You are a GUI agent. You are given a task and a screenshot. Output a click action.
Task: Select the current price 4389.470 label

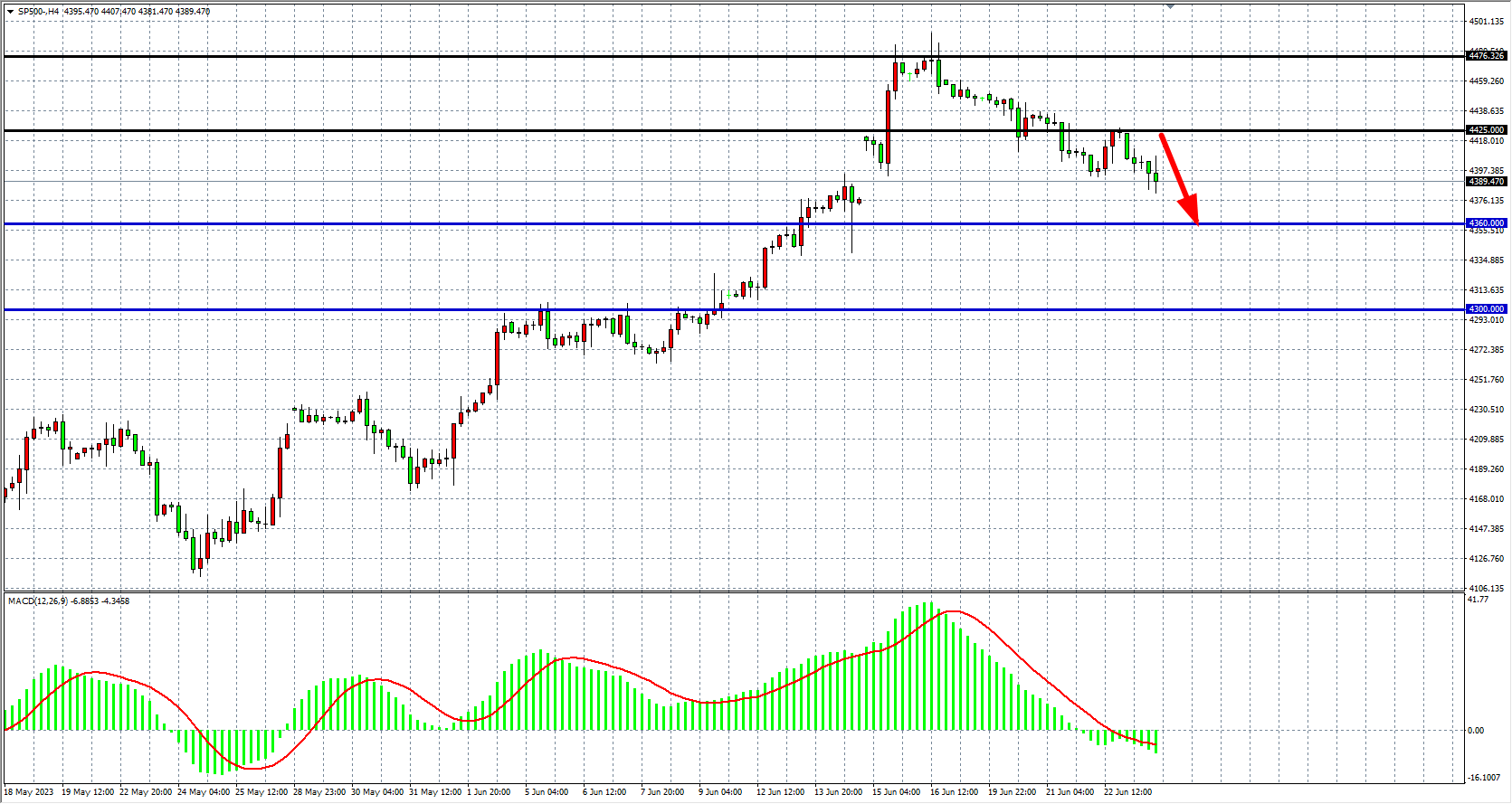(x=1487, y=182)
